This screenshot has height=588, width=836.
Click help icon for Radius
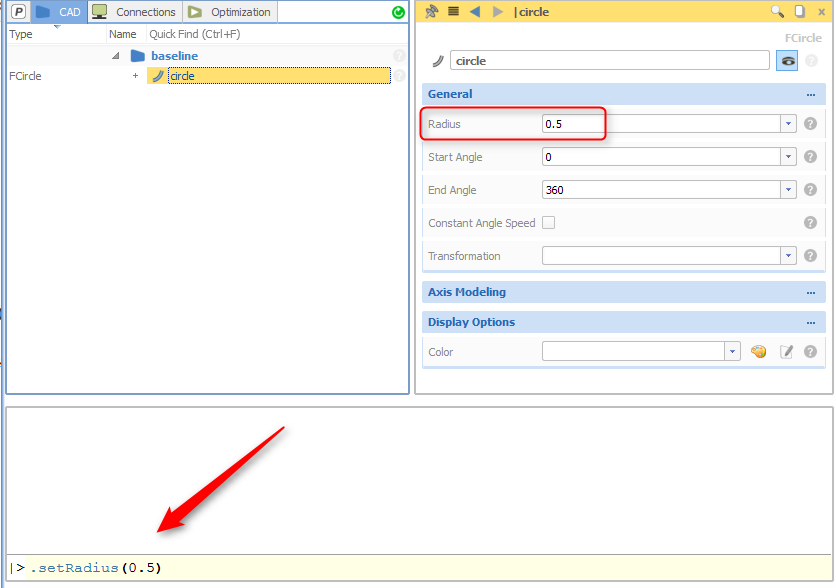pyautogui.click(x=810, y=124)
